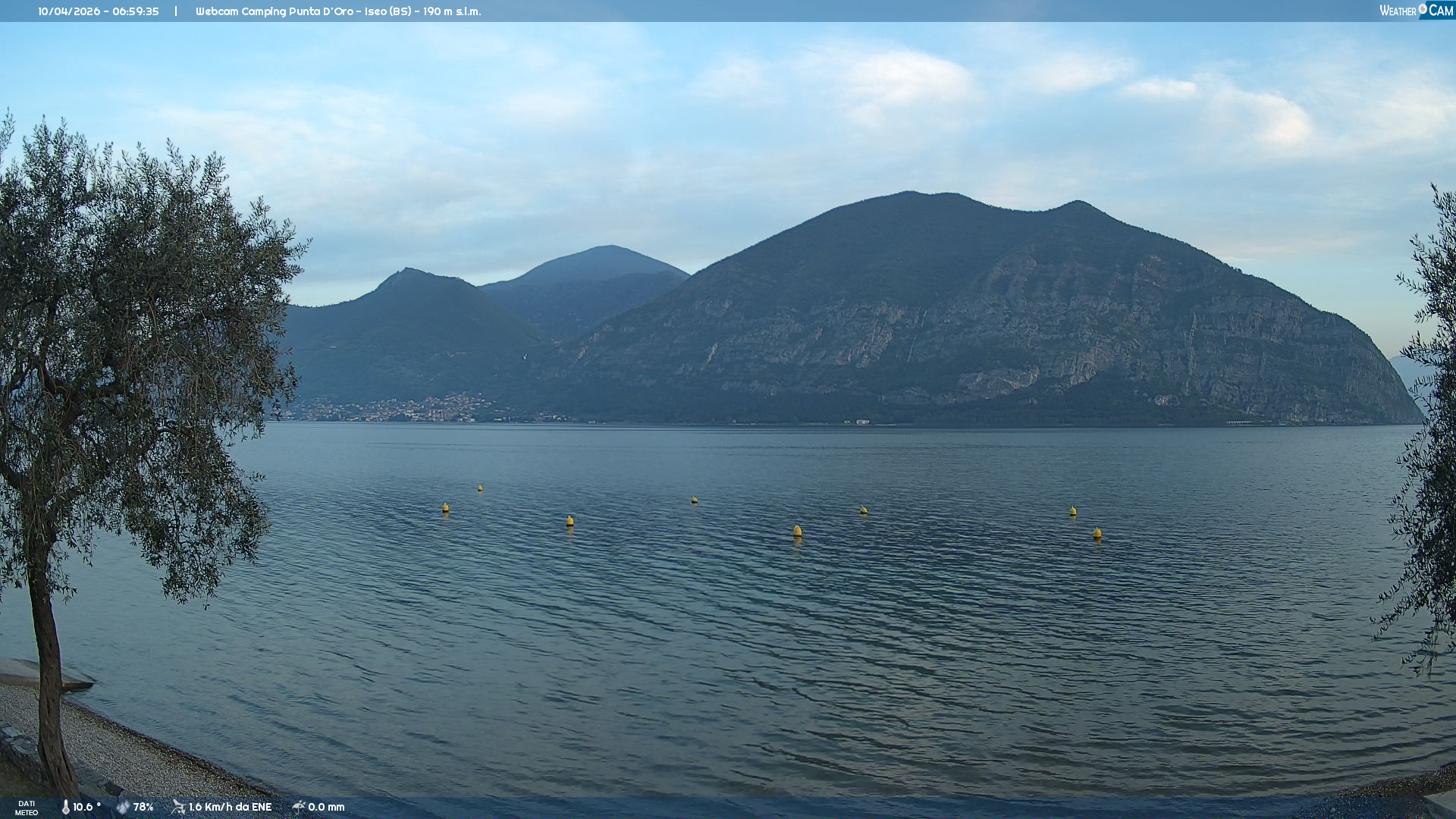Click the wind vane speed icon
The width and height of the screenshot is (1456, 819).
(178, 807)
